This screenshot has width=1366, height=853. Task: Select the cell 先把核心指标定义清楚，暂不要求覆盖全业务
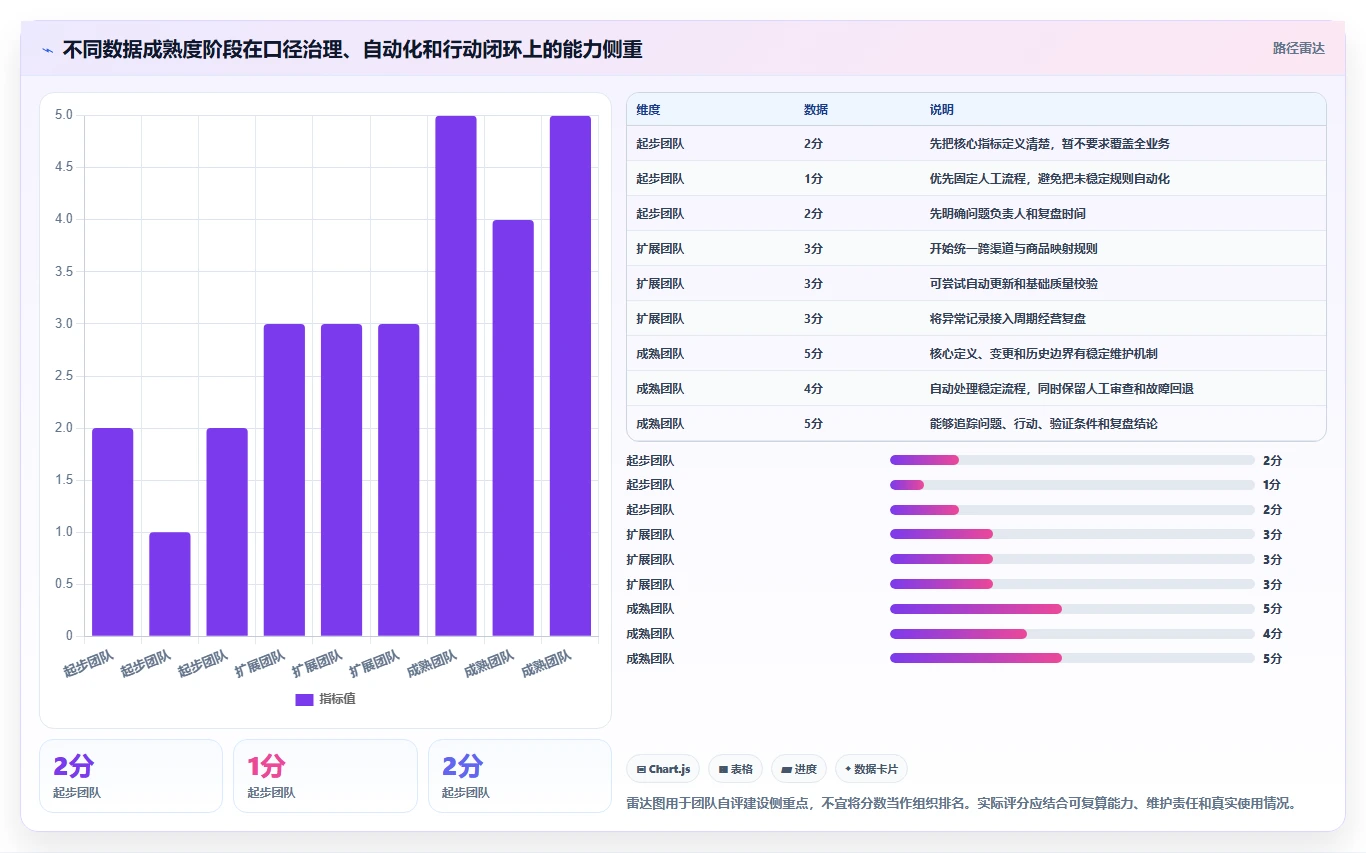[x=1050, y=144]
